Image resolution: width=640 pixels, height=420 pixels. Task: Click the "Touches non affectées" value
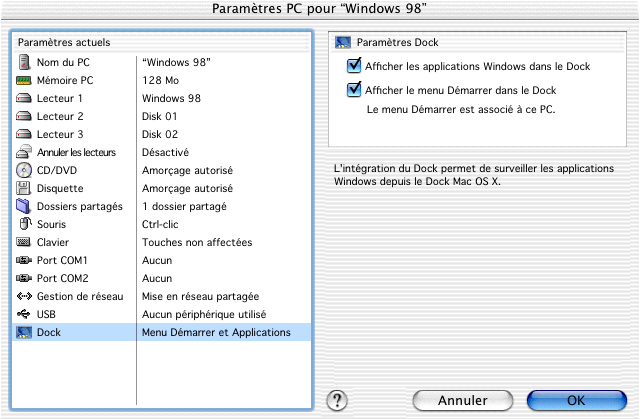197,242
